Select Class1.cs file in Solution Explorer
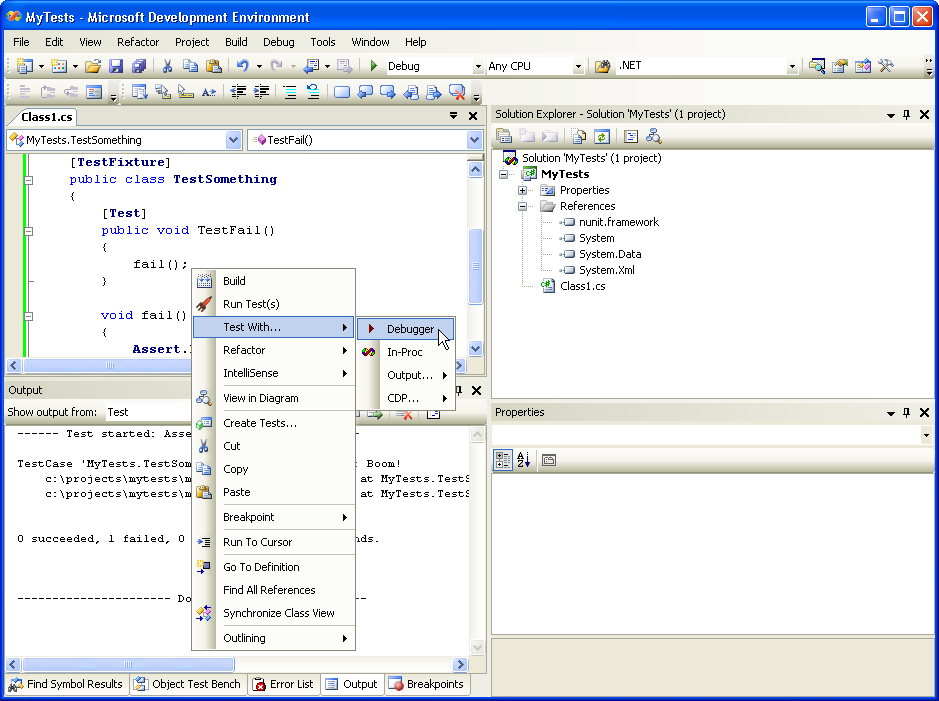 [x=582, y=286]
